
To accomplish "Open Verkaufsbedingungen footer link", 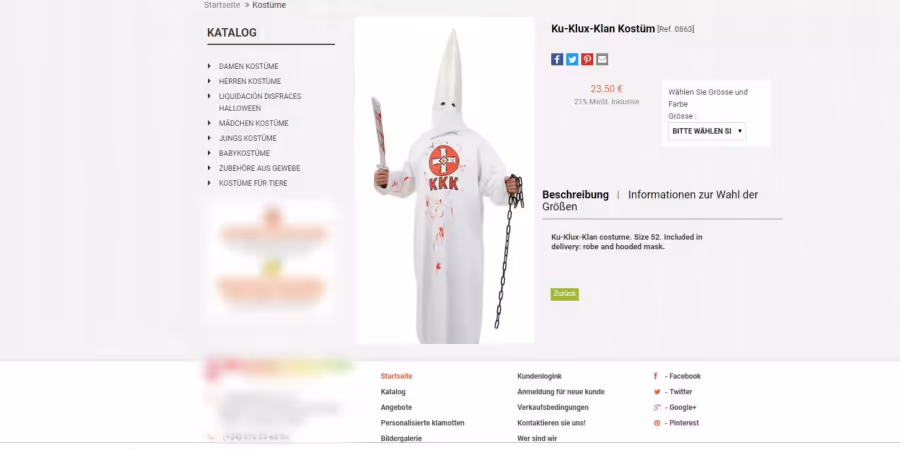I will click(x=553, y=408).
